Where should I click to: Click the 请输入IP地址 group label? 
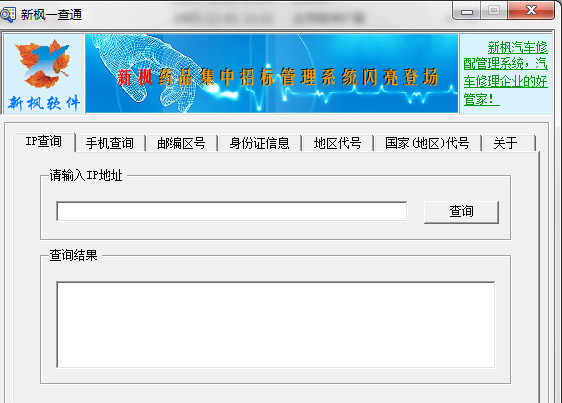tap(86, 175)
